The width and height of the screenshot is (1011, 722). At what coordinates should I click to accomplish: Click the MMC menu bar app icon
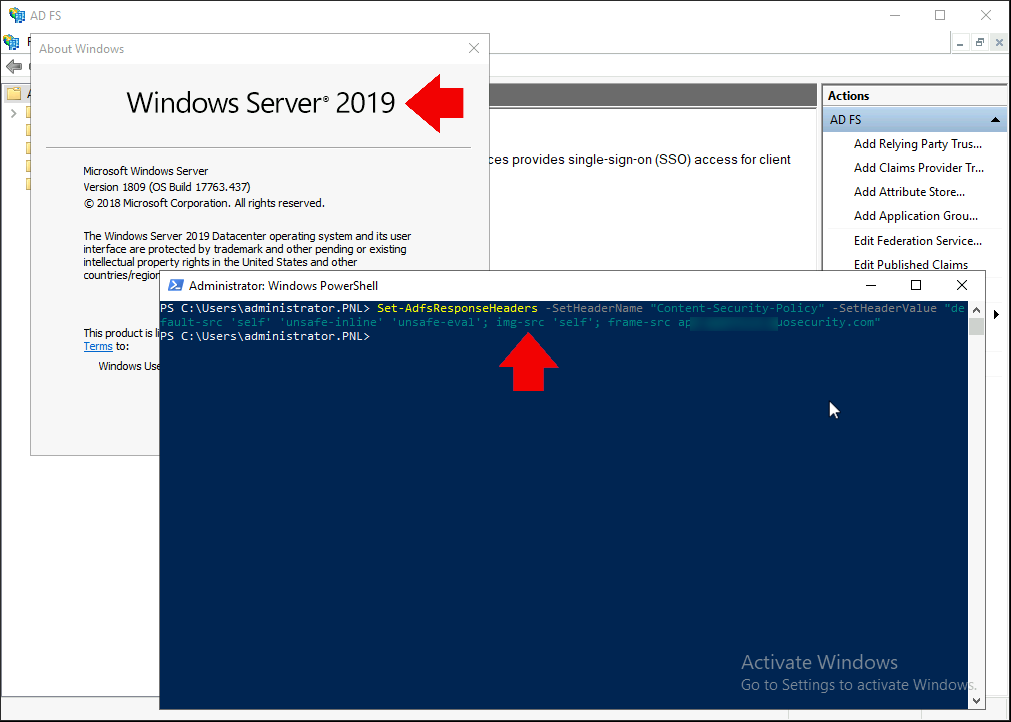[12, 43]
